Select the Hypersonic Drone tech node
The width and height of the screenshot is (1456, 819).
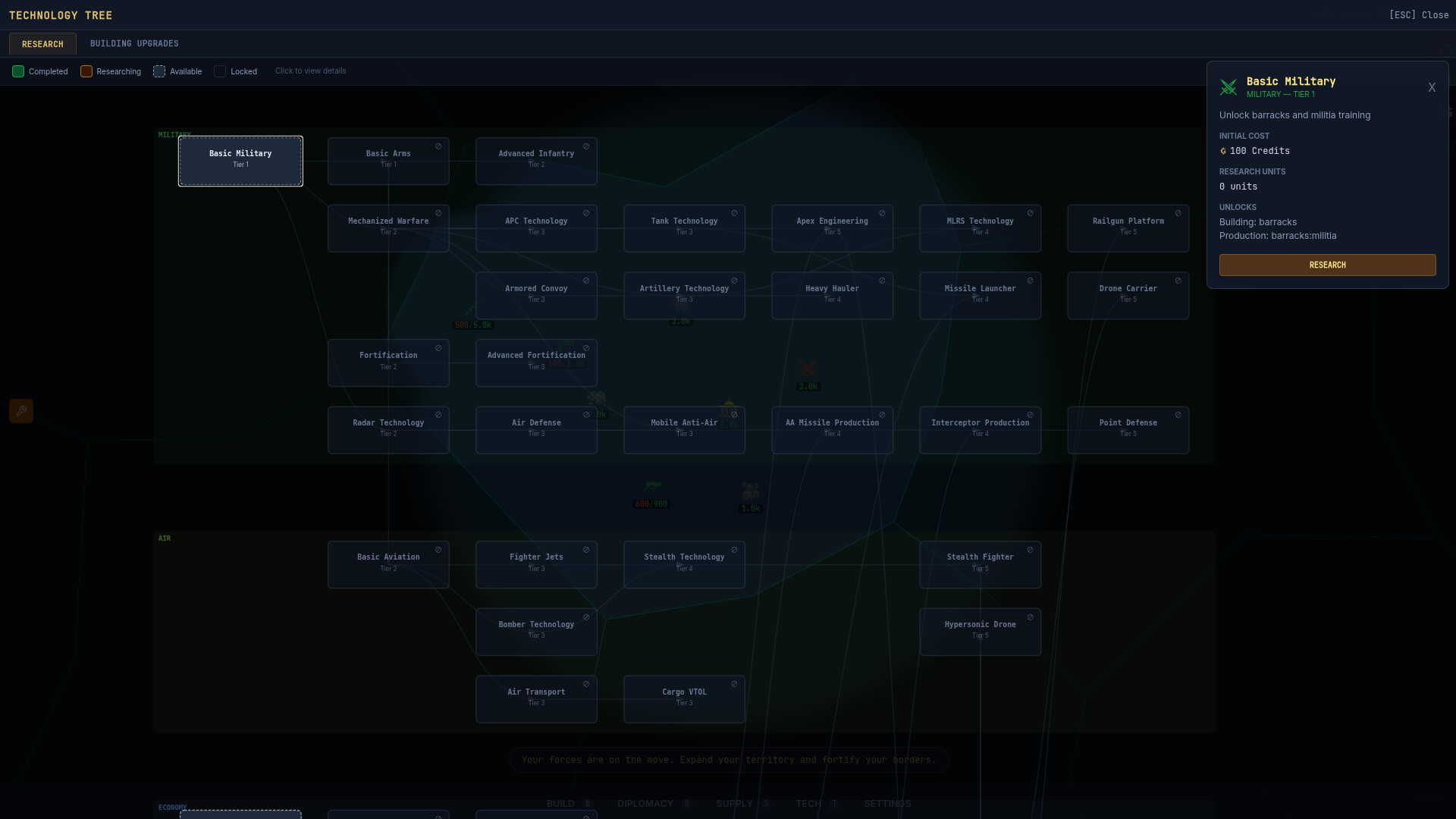tap(980, 631)
